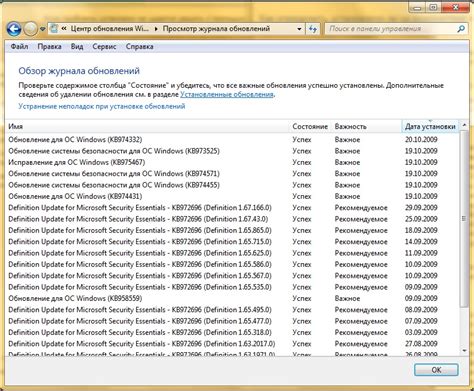Click the scrollbar down arrow
Screen dimensions: 474x391
point(464,351)
